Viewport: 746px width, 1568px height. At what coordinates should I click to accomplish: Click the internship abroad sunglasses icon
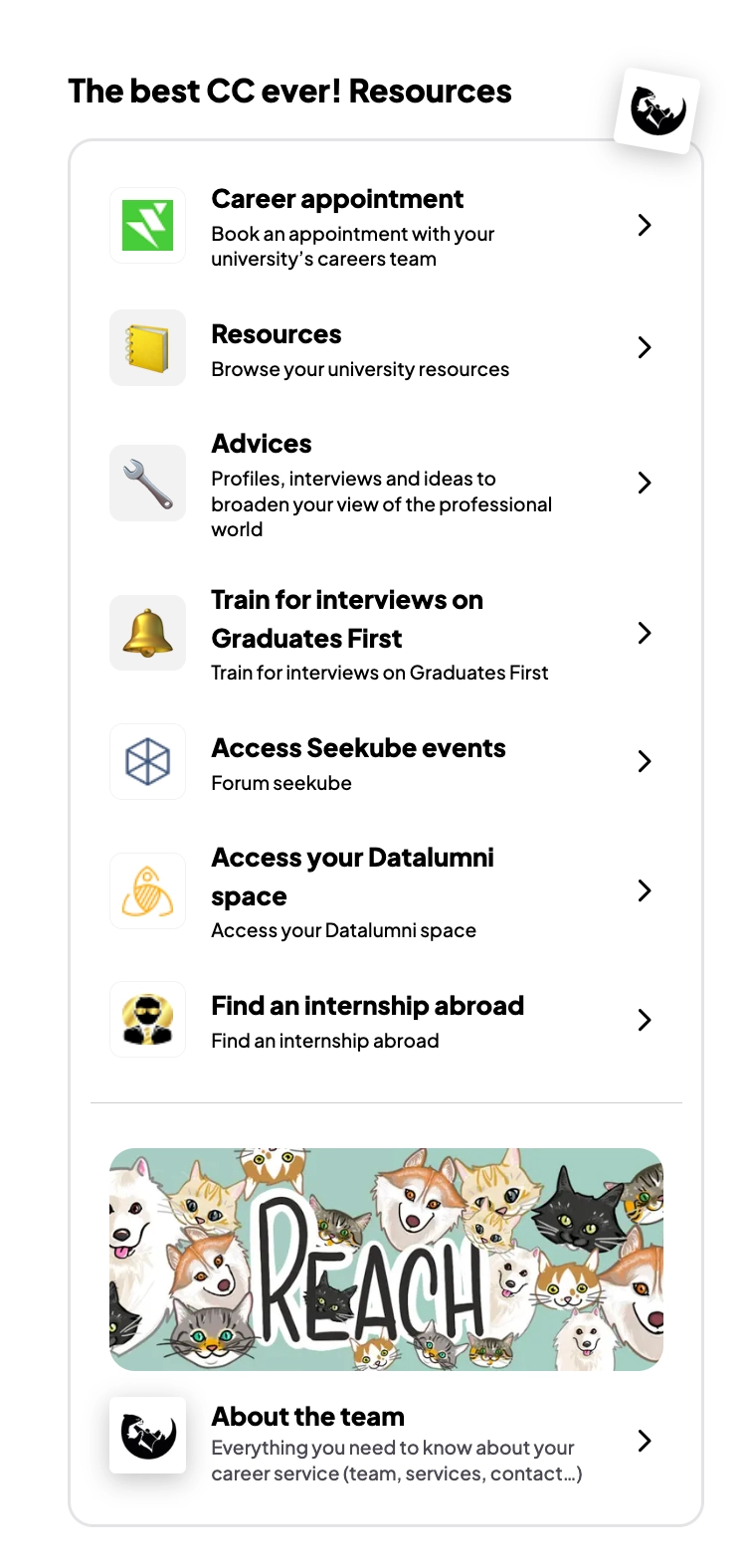tap(147, 1020)
